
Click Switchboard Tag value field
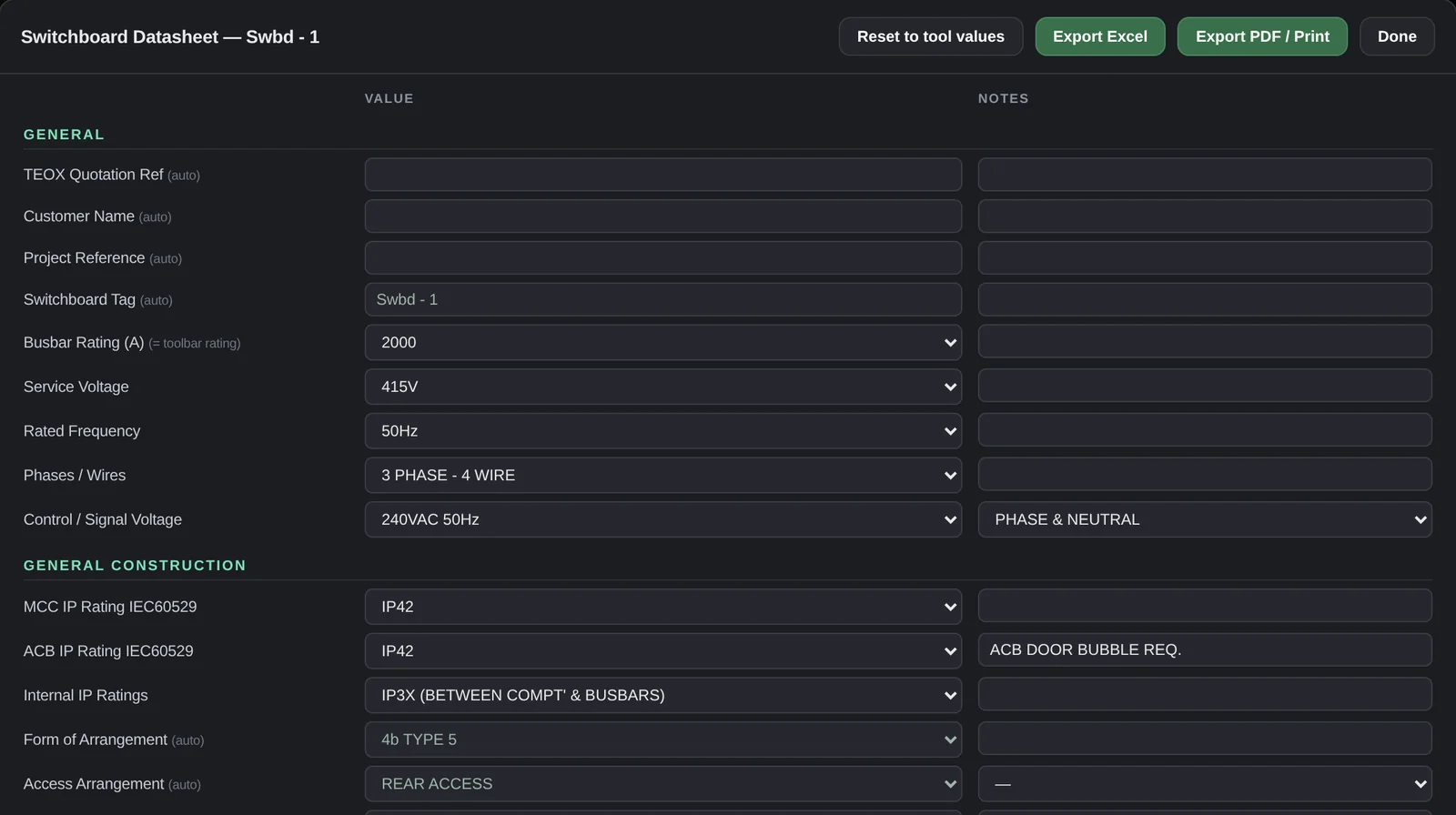[x=662, y=299]
